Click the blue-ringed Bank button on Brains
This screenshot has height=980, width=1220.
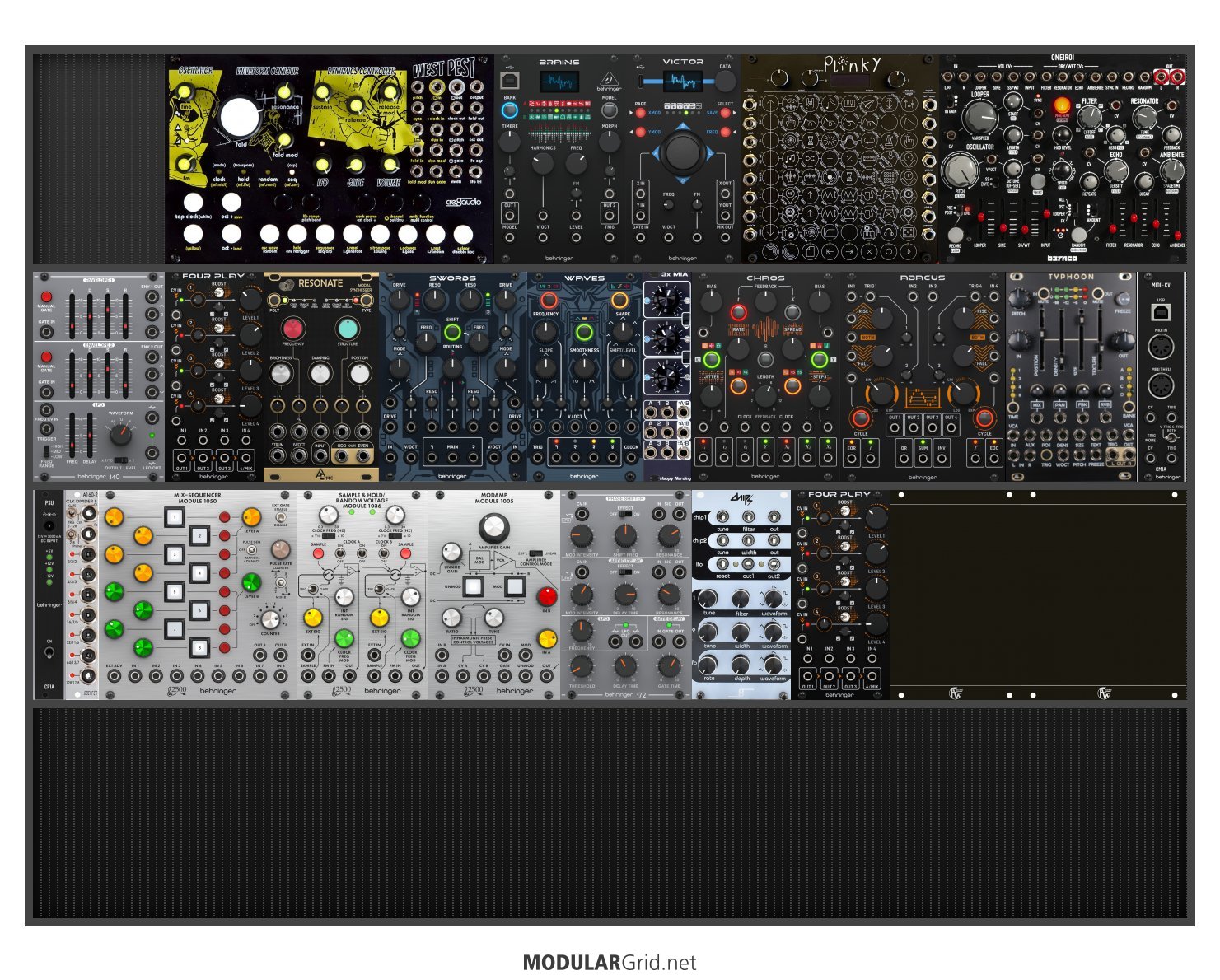click(510, 109)
